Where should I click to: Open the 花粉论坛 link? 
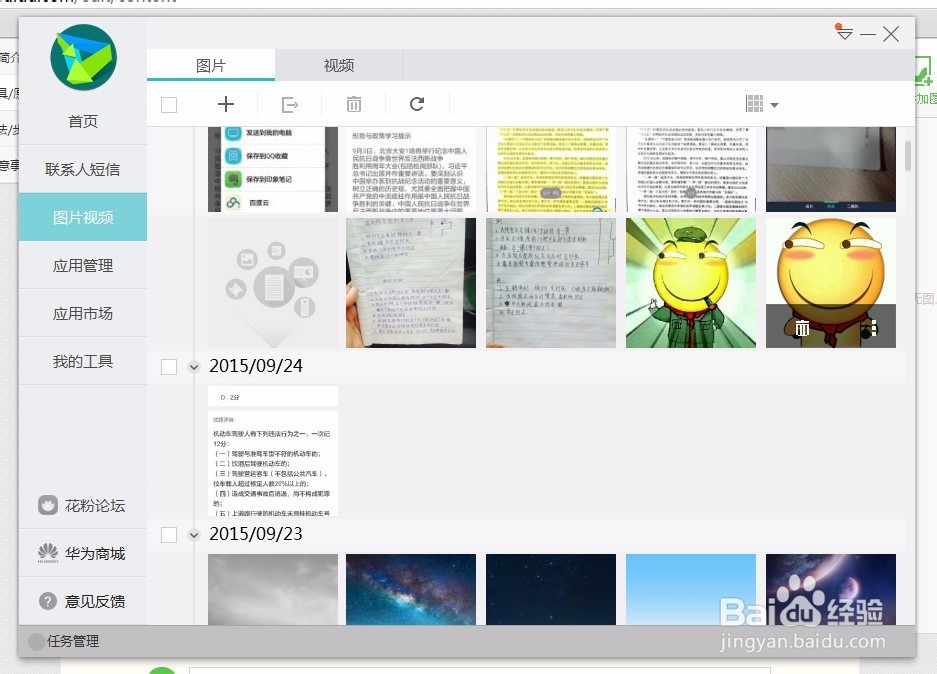click(x=83, y=506)
